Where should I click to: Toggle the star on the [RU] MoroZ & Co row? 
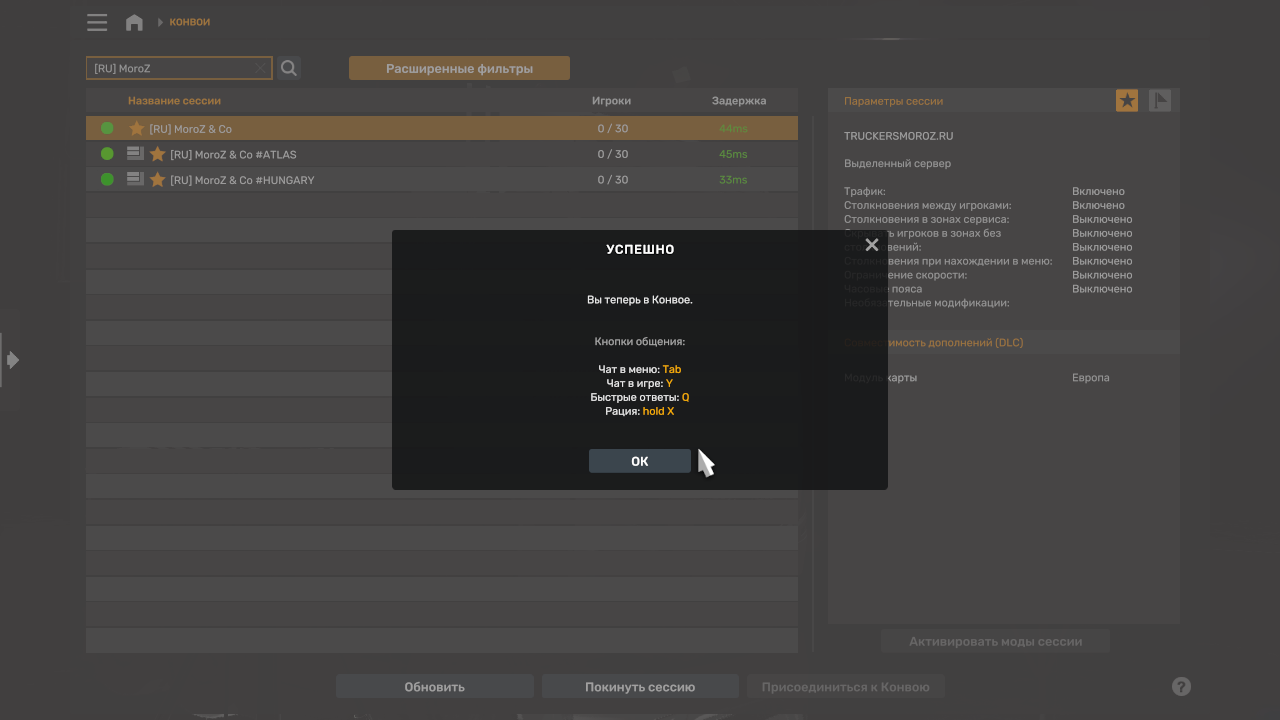(x=137, y=129)
